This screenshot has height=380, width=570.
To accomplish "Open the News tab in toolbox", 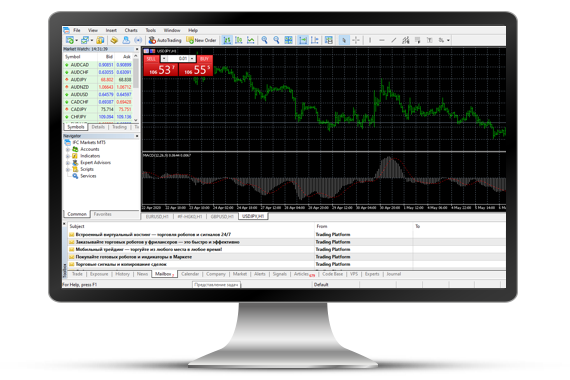I will pos(142,274).
